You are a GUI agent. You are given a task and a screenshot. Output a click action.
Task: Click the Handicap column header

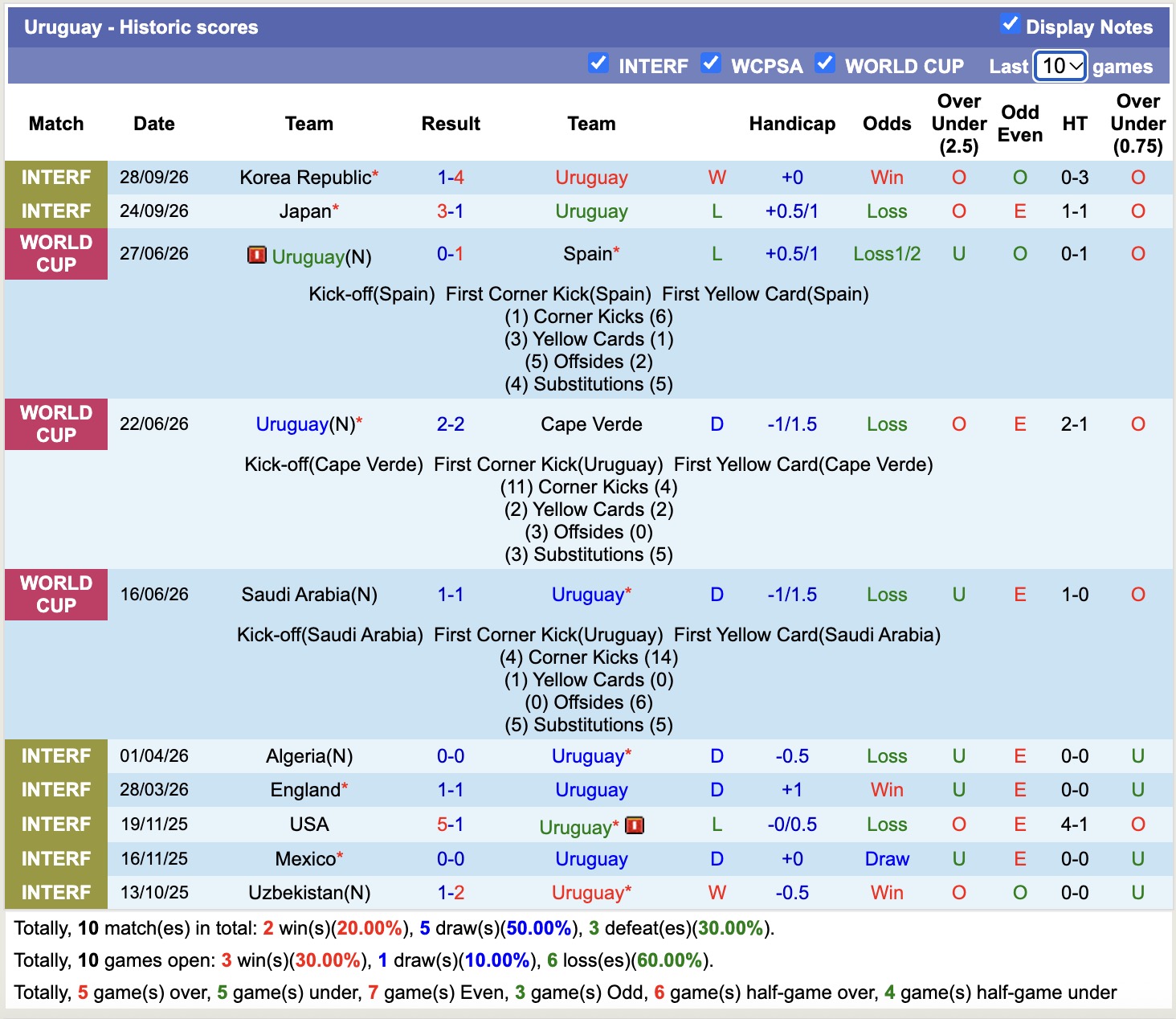point(792,124)
